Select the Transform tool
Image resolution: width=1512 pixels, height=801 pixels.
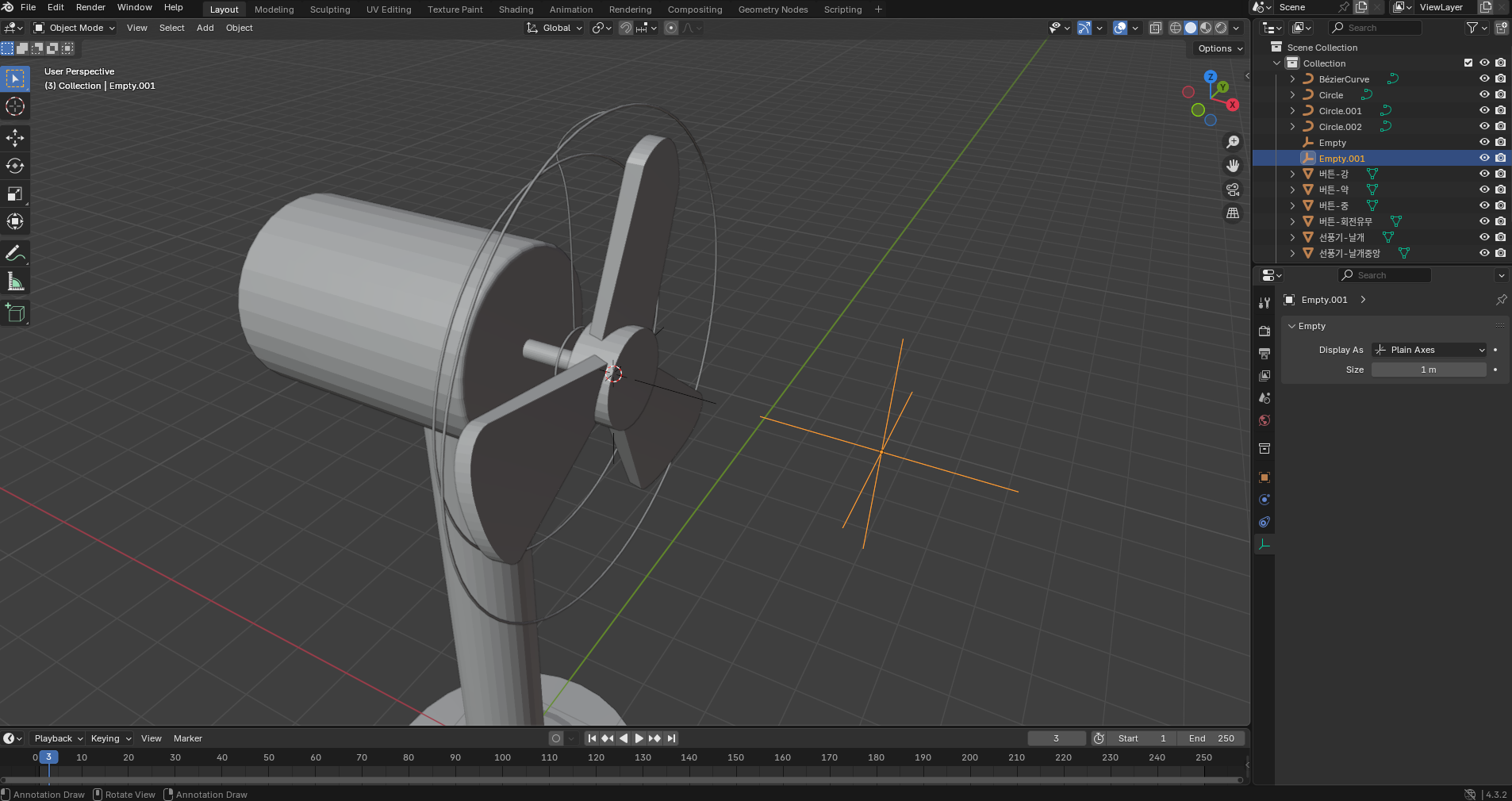(x=15, y=221)
